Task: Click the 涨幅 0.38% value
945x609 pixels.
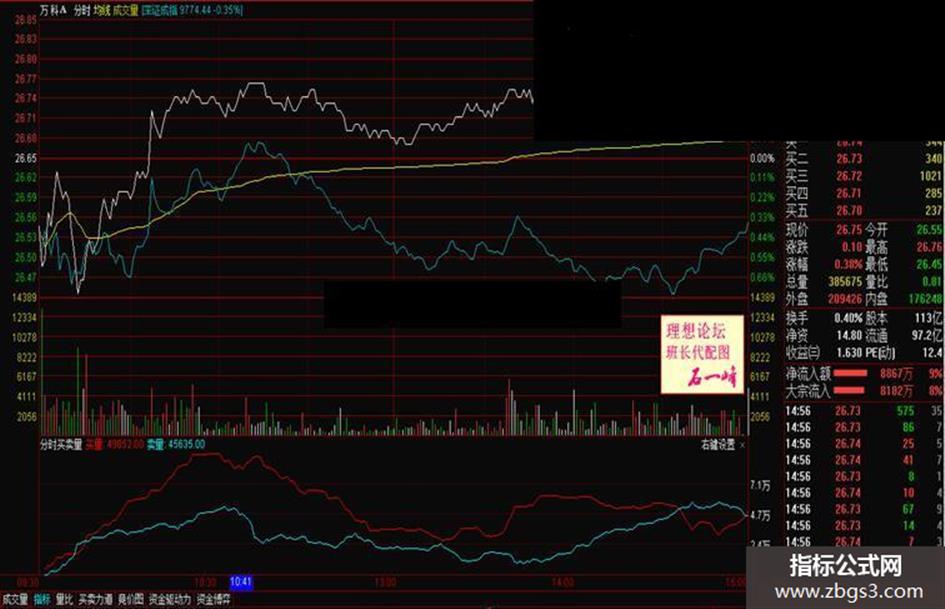Action: click(848, 264)
